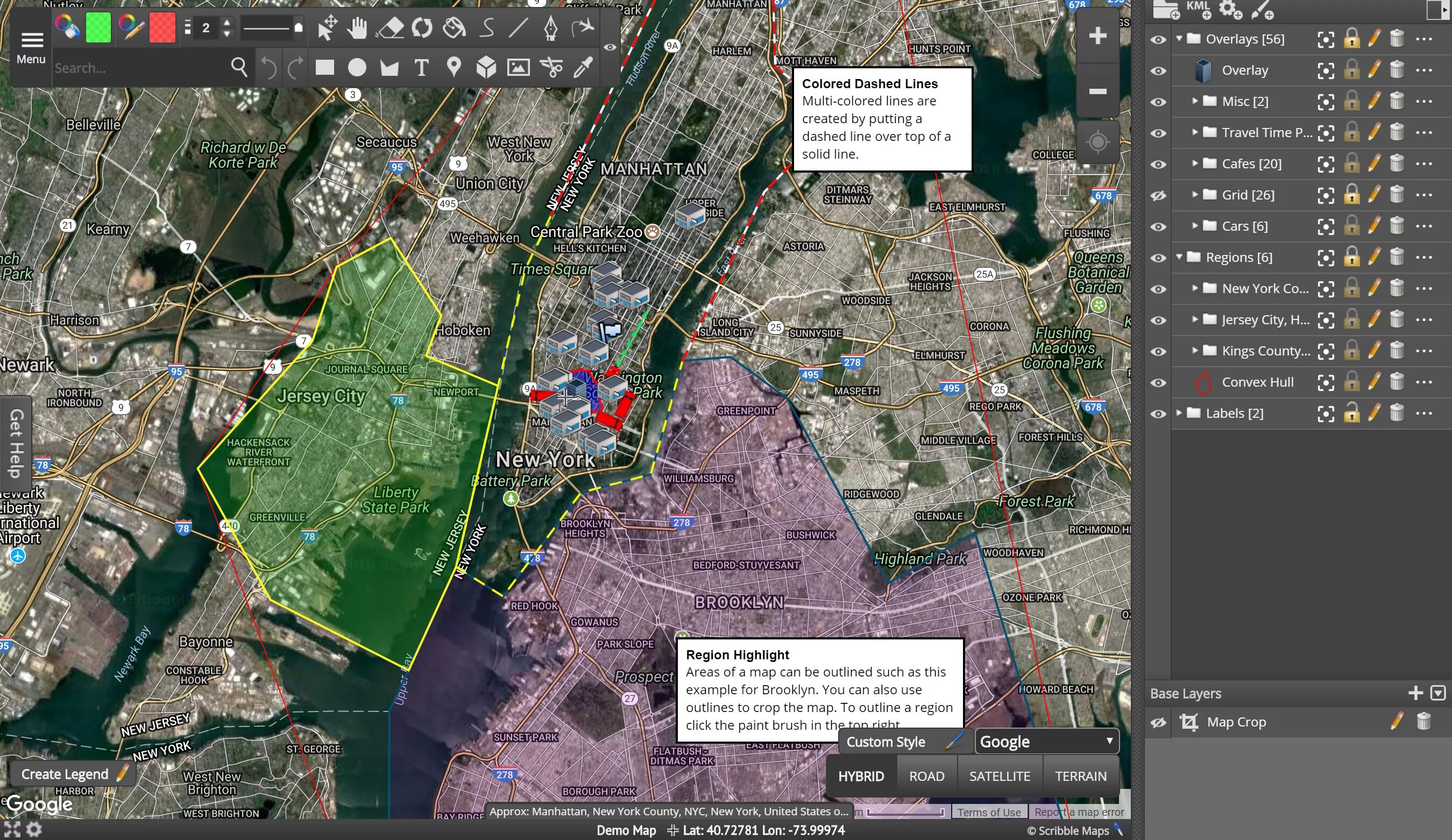
Task: Expand the Labels [2] folder
Action: pyautogui.click(x=1179, y=412)
